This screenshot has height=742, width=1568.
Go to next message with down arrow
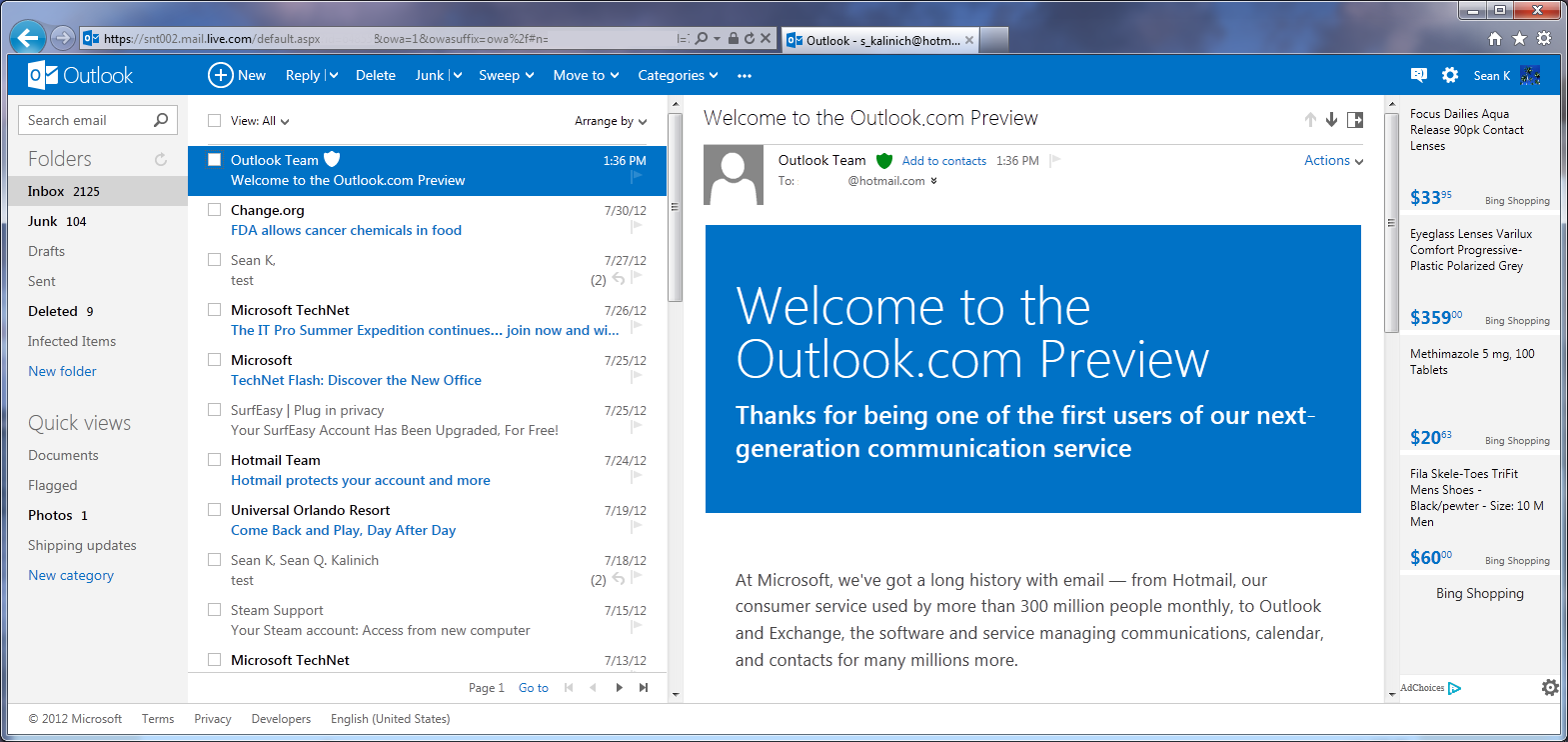point(1331,120)
